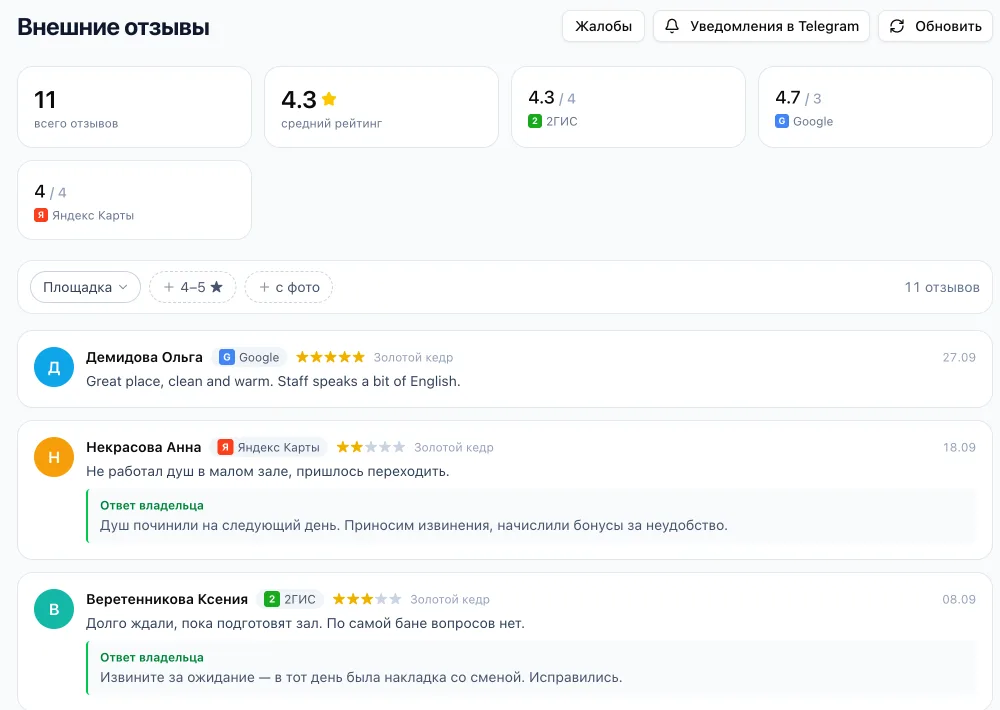Select the Яндекс Карты tag on Некрасова's review
1000x710 pixels.
click(x=268, y=447)
